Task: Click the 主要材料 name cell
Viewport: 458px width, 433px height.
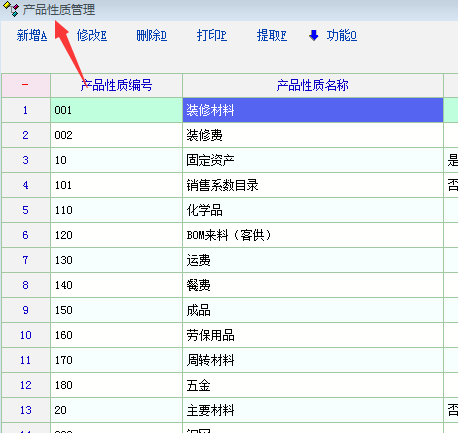Action: 313,410
